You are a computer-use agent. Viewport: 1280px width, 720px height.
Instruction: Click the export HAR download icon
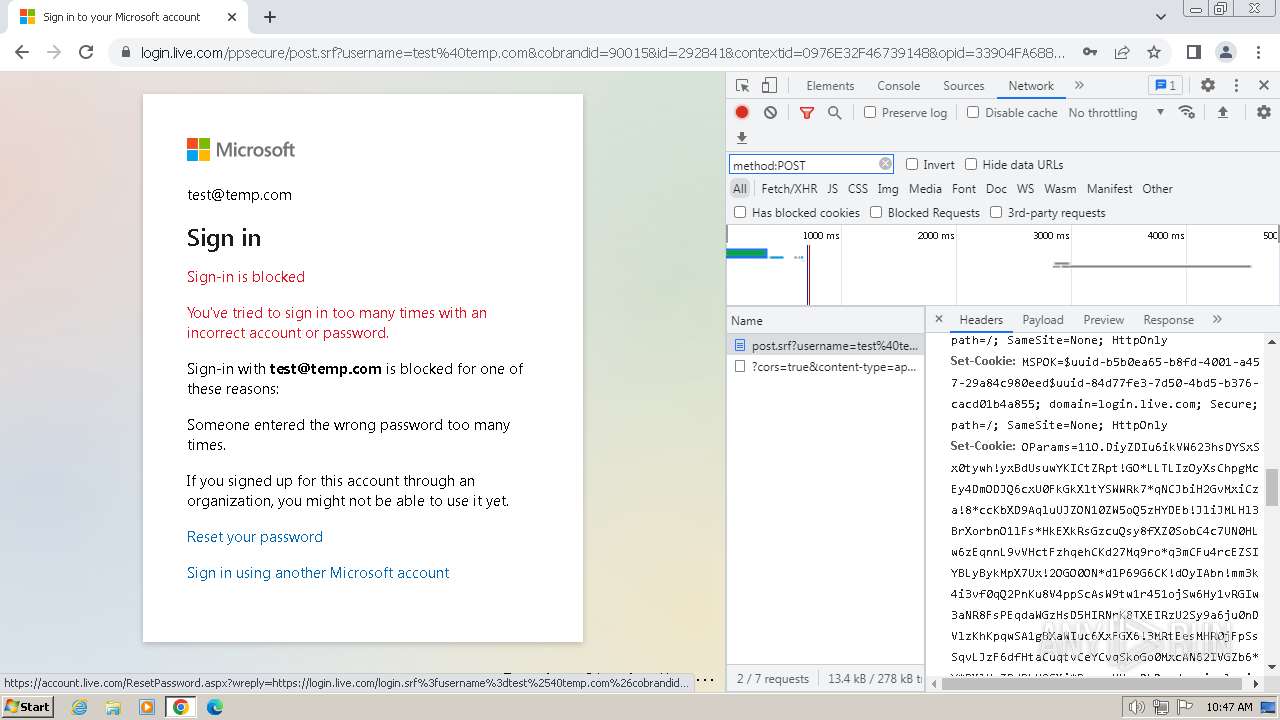click(x=742, y=138)
